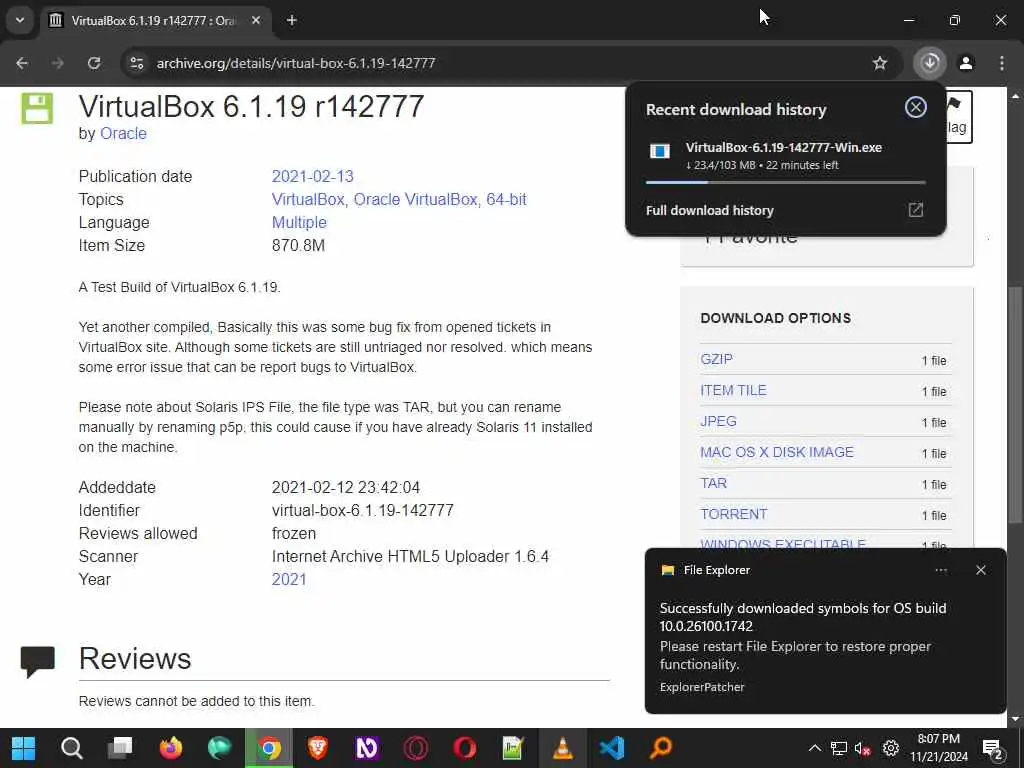Dismiss the File Explorer notification
Screen dimensions: 1024x768
980,570
